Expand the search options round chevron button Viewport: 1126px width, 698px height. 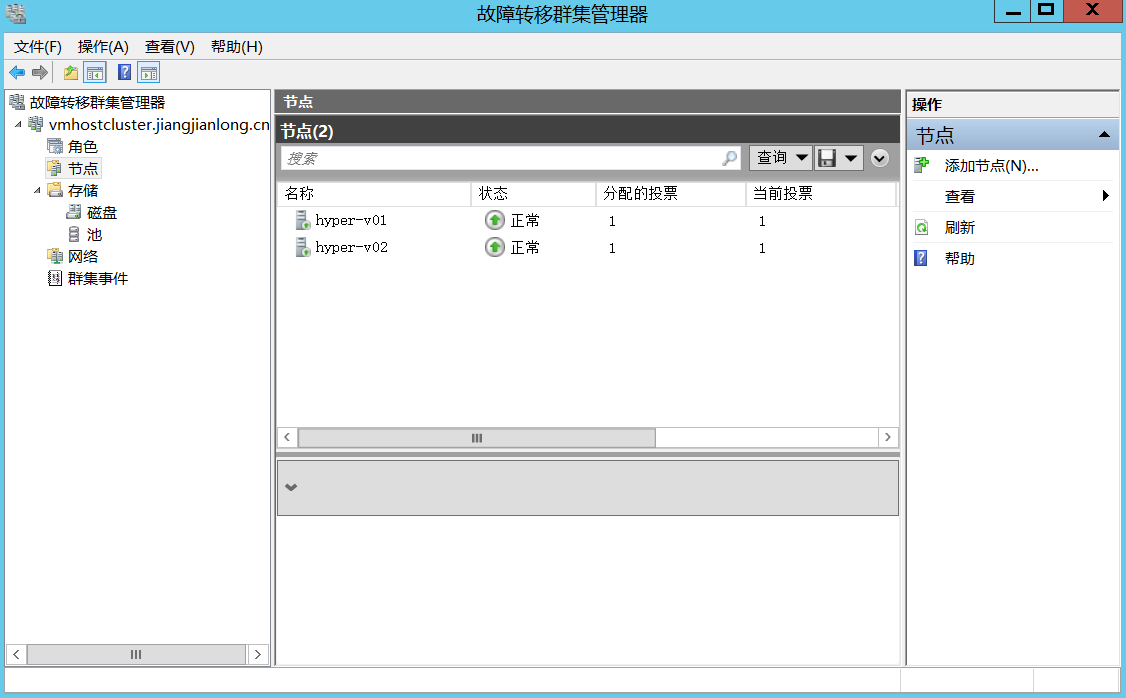[880, 158]
